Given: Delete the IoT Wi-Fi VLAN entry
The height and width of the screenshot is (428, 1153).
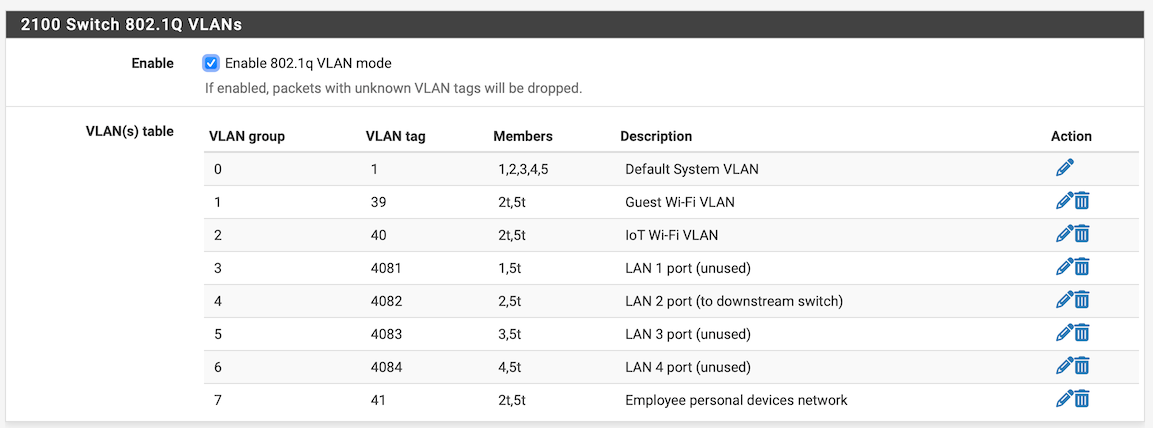Looking at the screenshot, I should click(x=1082, y=234).
